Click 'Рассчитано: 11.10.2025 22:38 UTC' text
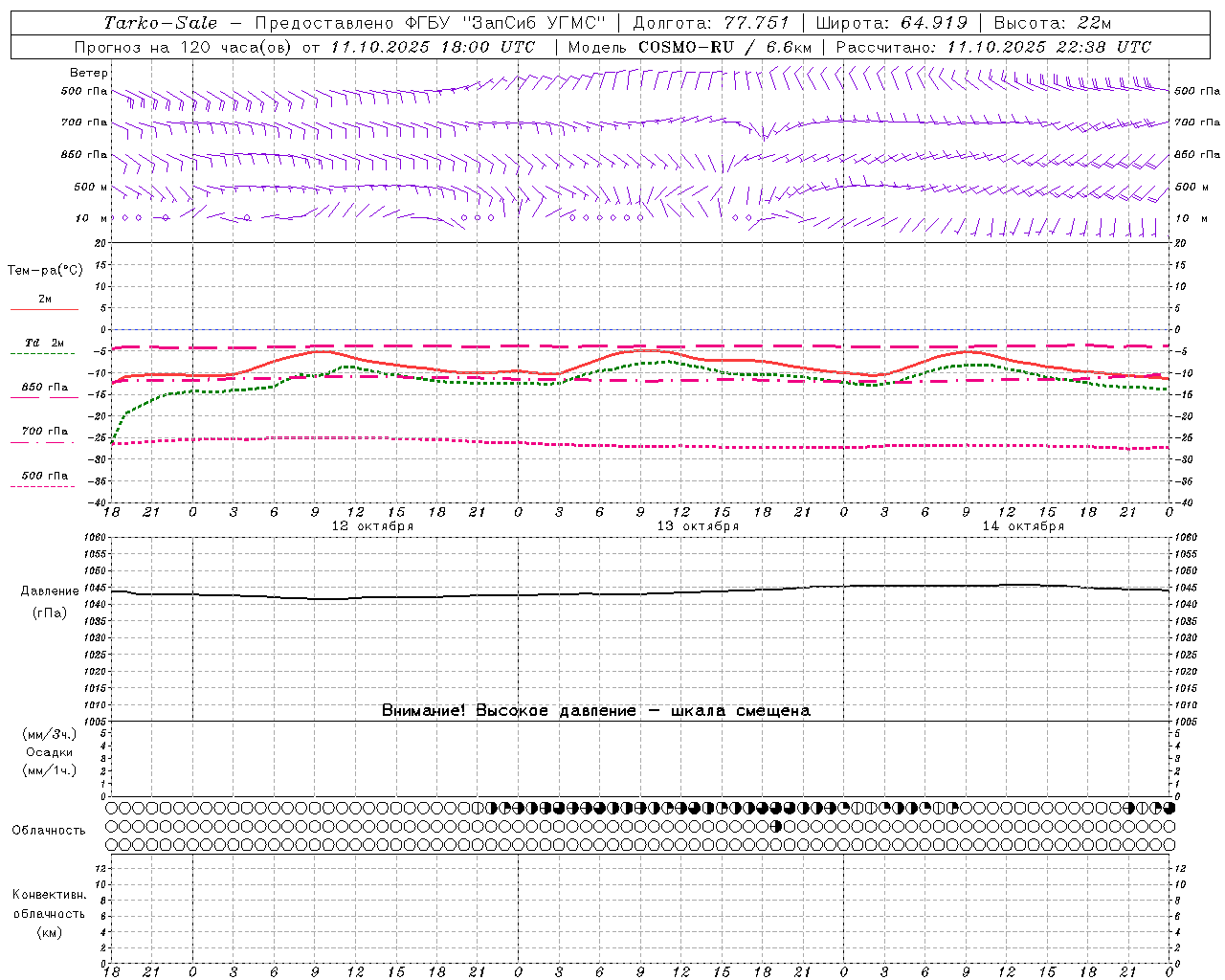Image resolution: width=1225 pixels, height=980 pixels. pyautogui.click(x=993, y=47)
